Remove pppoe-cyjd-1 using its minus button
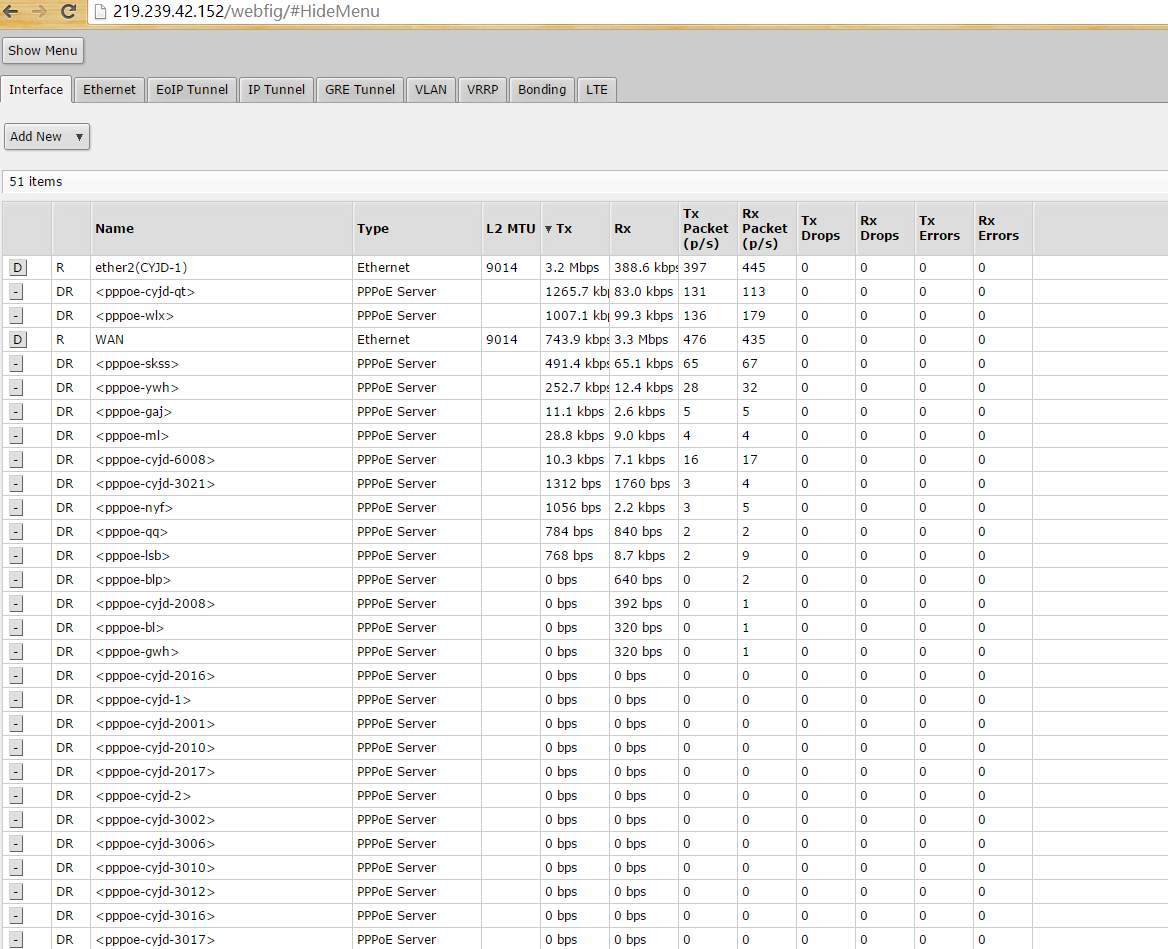Viewport: 1168px width, 949px height. tap(16, 700)
